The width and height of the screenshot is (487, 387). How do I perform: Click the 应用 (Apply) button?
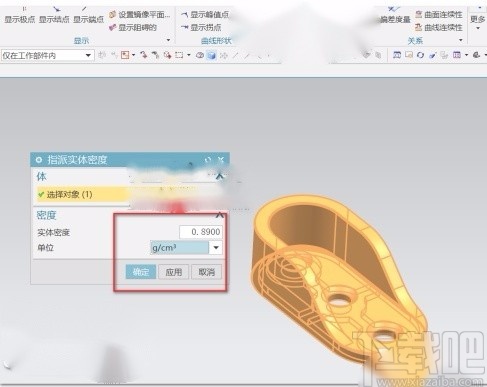[x=174, y=272]
